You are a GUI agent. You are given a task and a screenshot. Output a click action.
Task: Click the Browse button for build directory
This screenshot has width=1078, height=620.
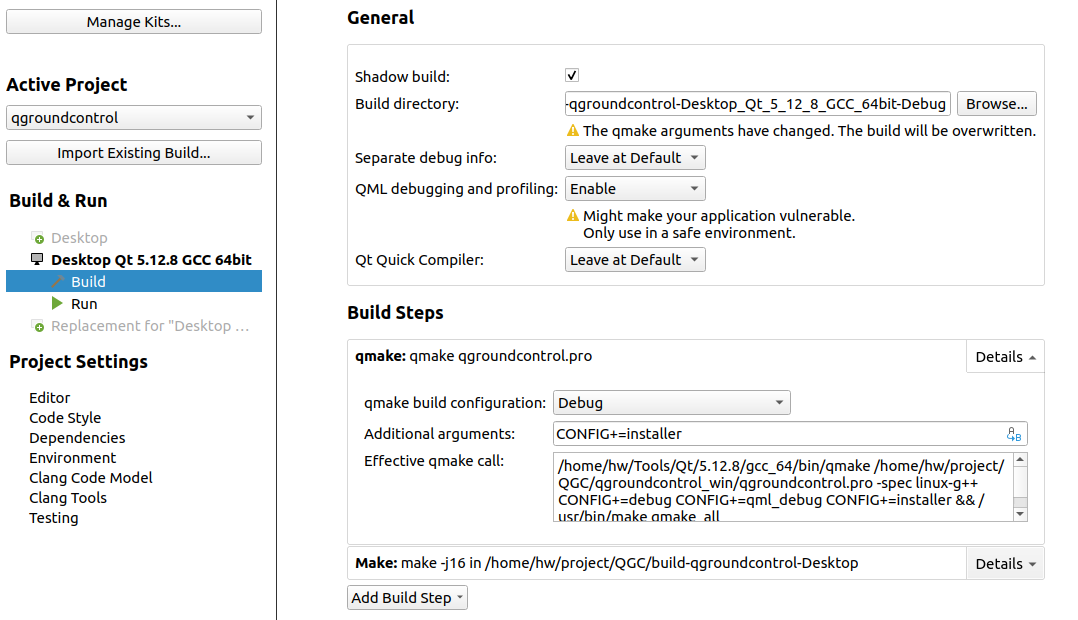(996, 103)
